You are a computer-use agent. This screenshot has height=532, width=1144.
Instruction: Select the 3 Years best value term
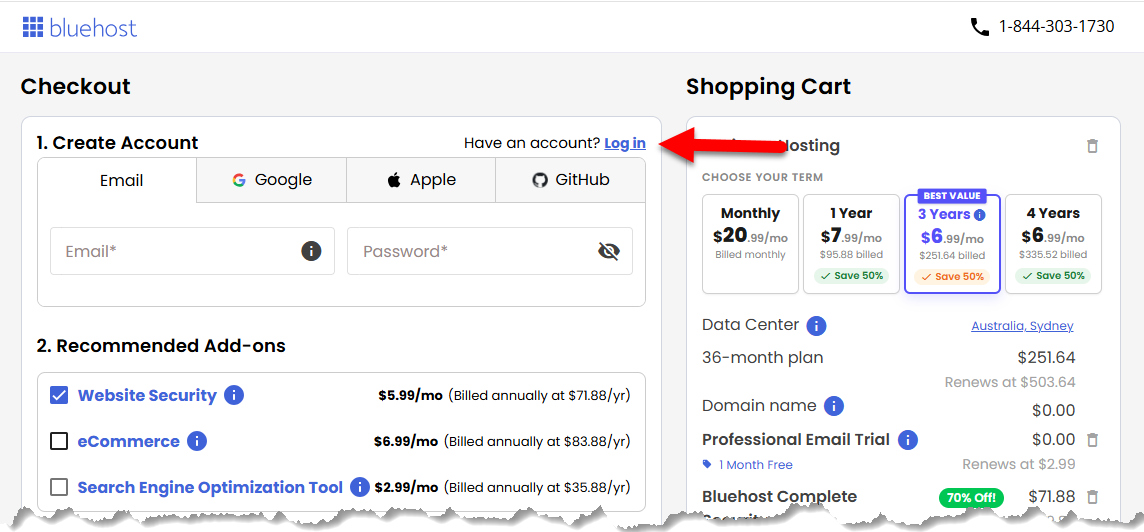(x=952, y=244)
